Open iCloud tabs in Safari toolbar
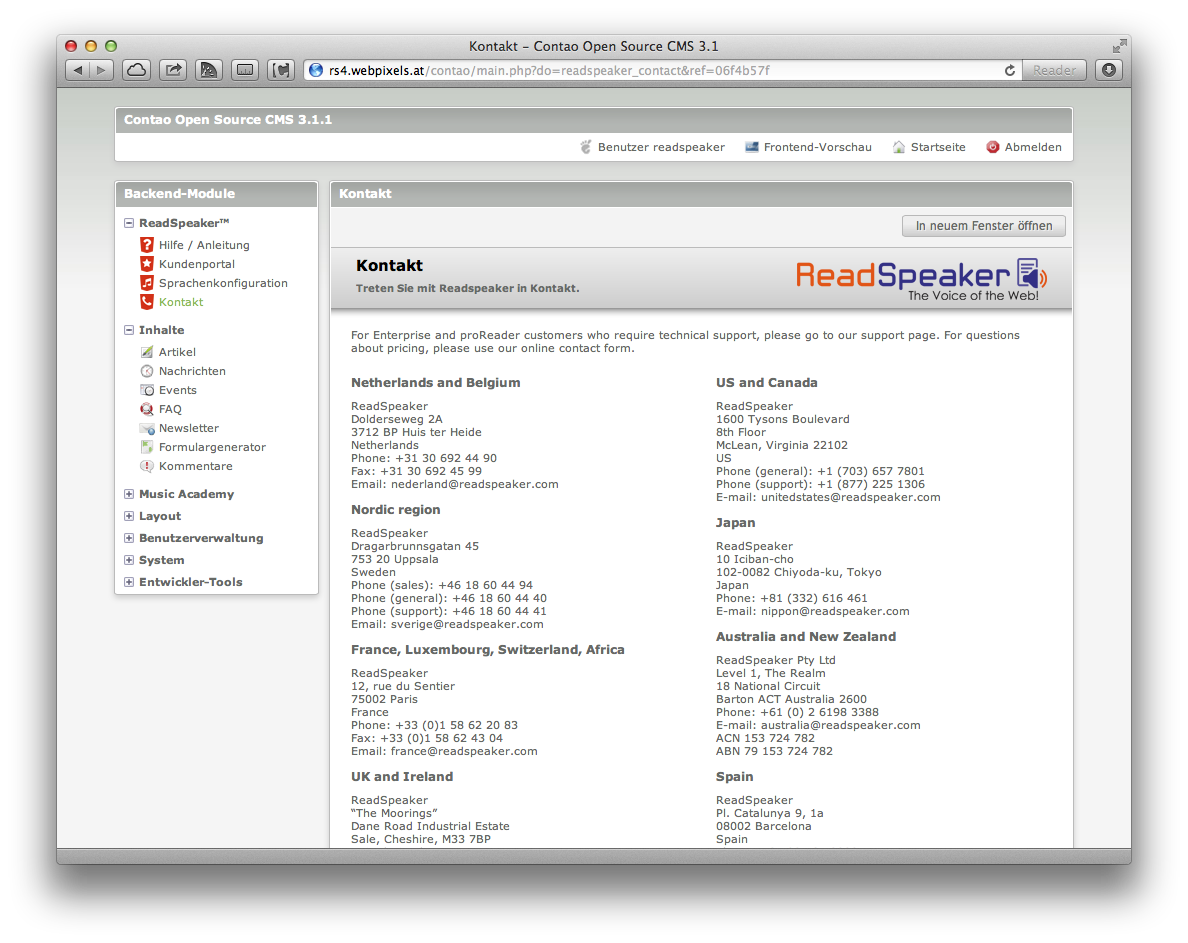Viewport: 1188px width, 943px height. (136, 70)
